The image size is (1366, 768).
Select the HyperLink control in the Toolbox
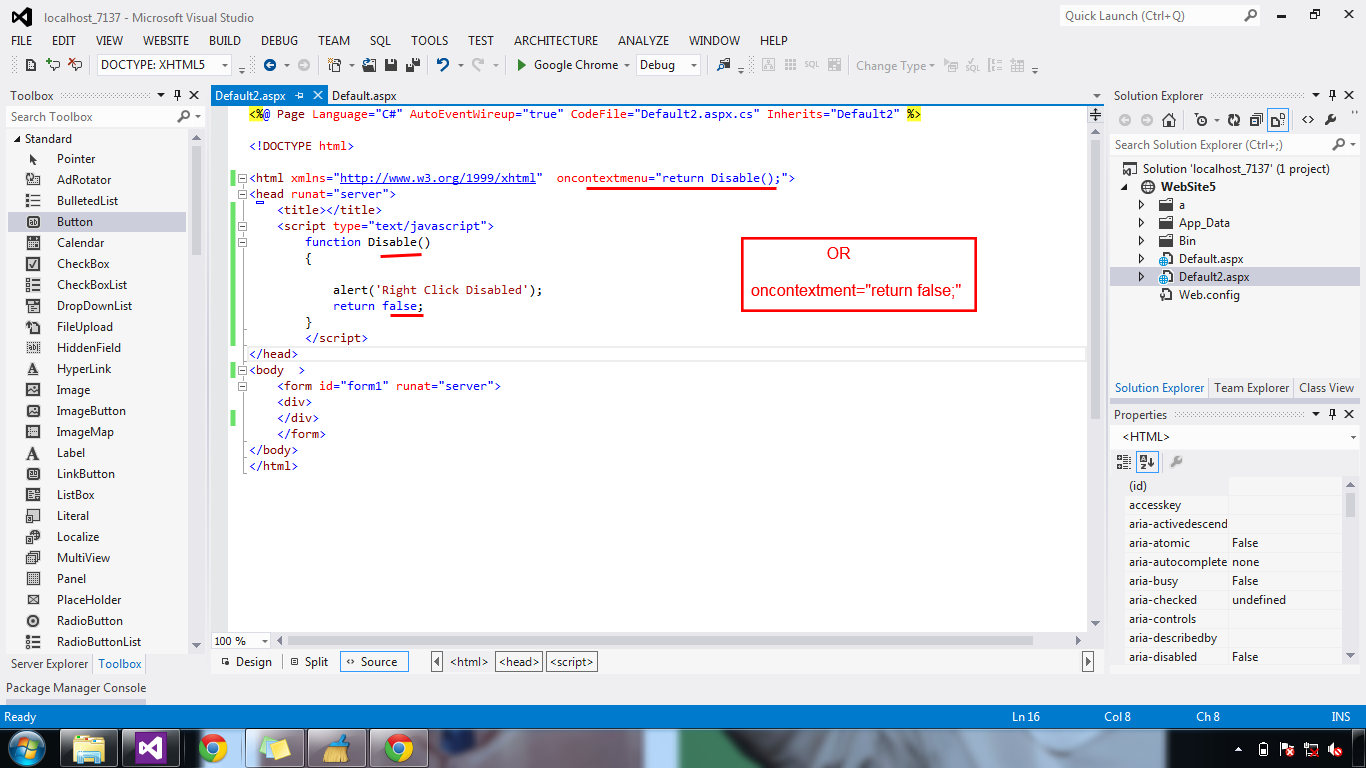click(x=97, y=369)
